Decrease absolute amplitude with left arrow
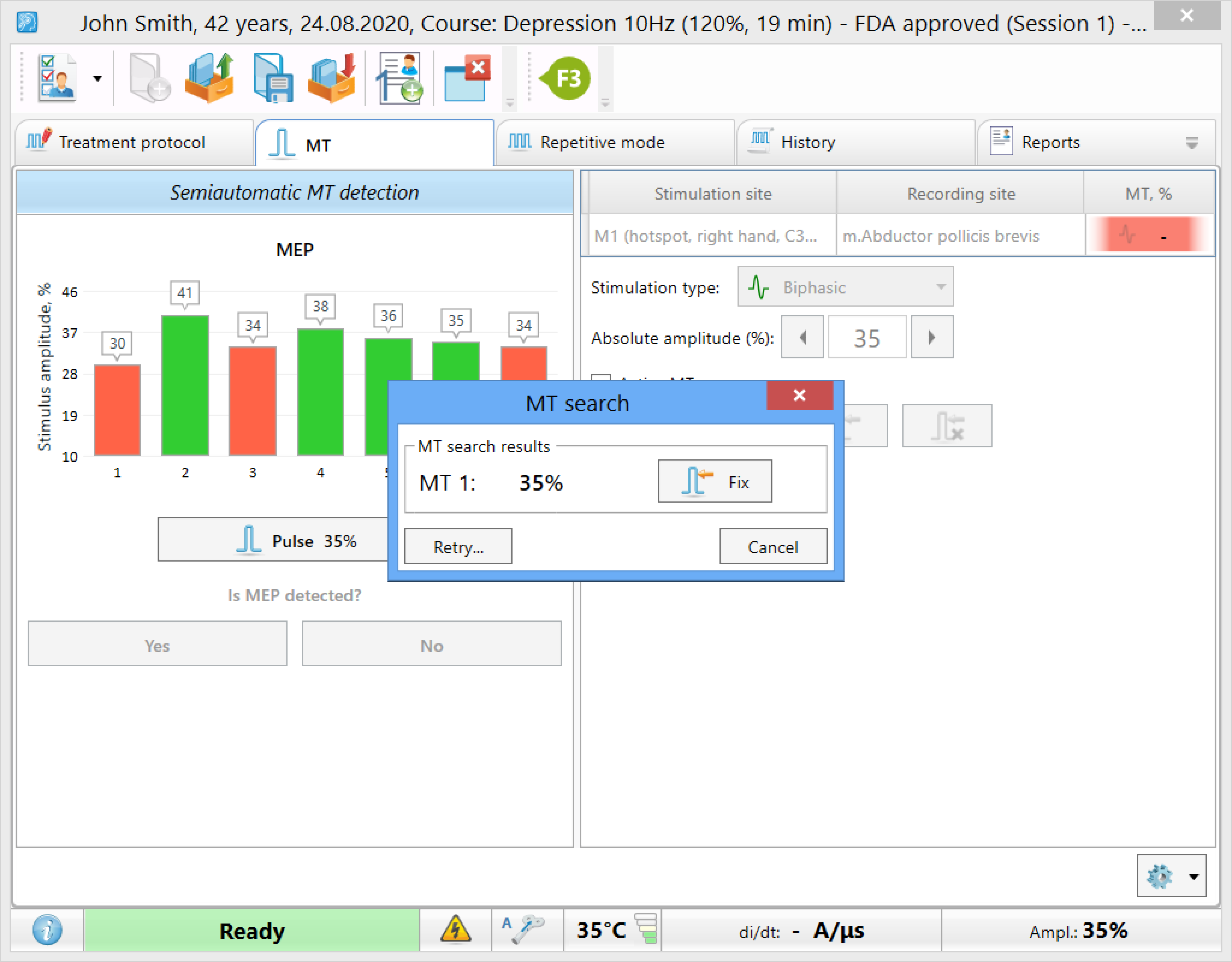Viewport: 1232px width, 962px height. tap(802, 337)
